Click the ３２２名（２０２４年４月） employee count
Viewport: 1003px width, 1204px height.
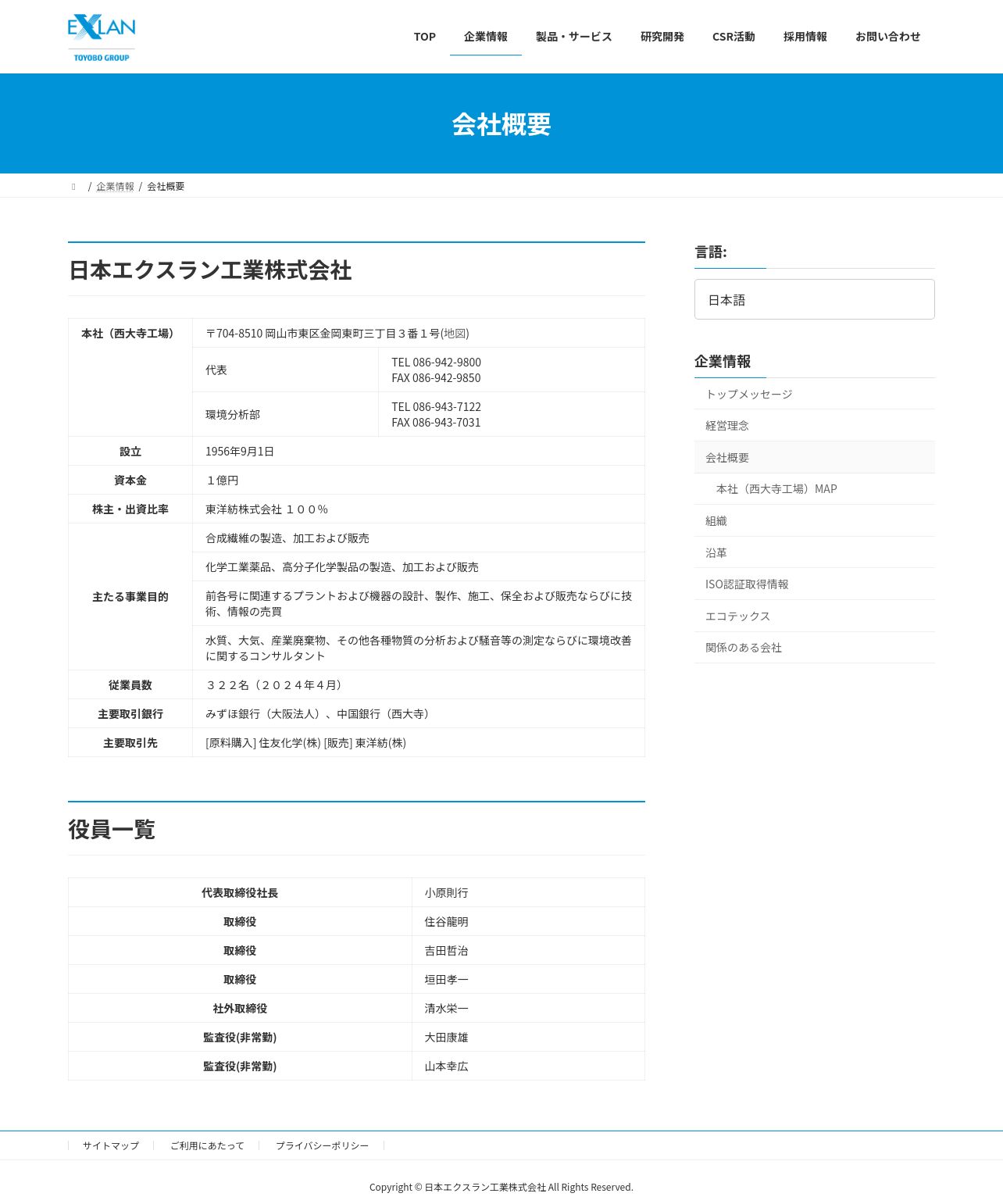pyautogui.click(x=277, y=685)
